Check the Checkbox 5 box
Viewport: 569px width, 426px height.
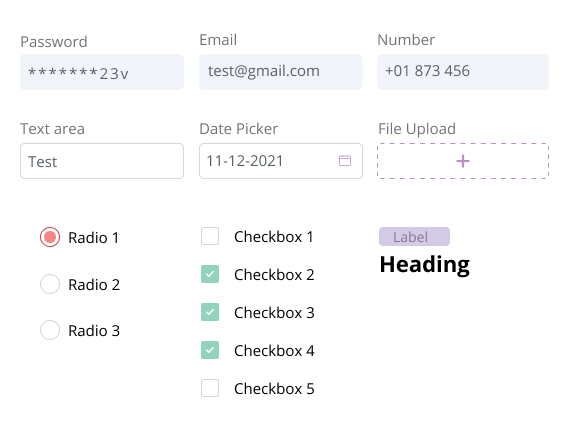point(210,388)
